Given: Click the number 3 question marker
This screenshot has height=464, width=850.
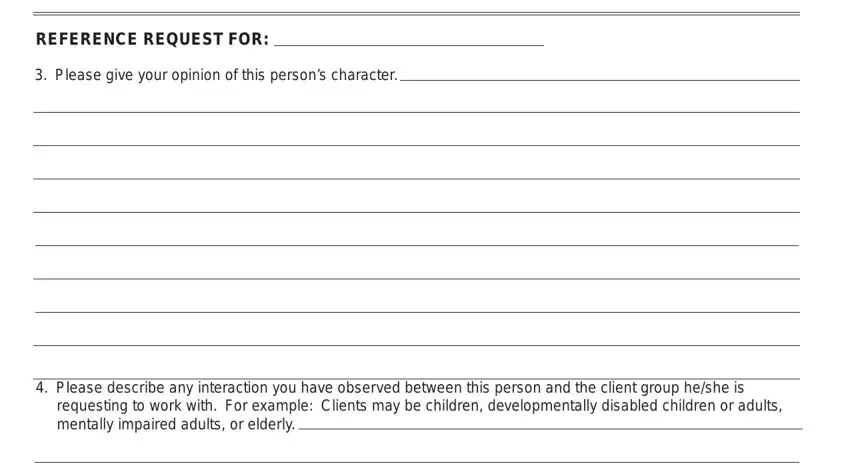Looking at the screenshot, I should pos(41,75).
